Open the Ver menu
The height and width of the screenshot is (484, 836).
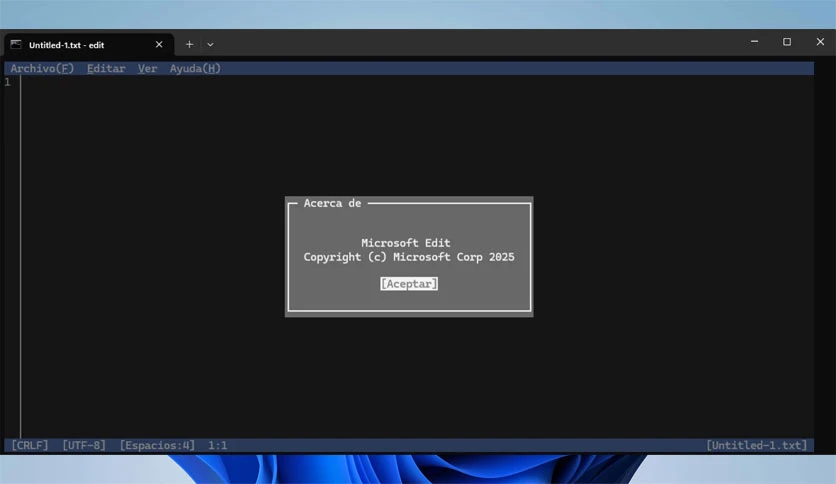pyautogui.click(x=147, y=68)
